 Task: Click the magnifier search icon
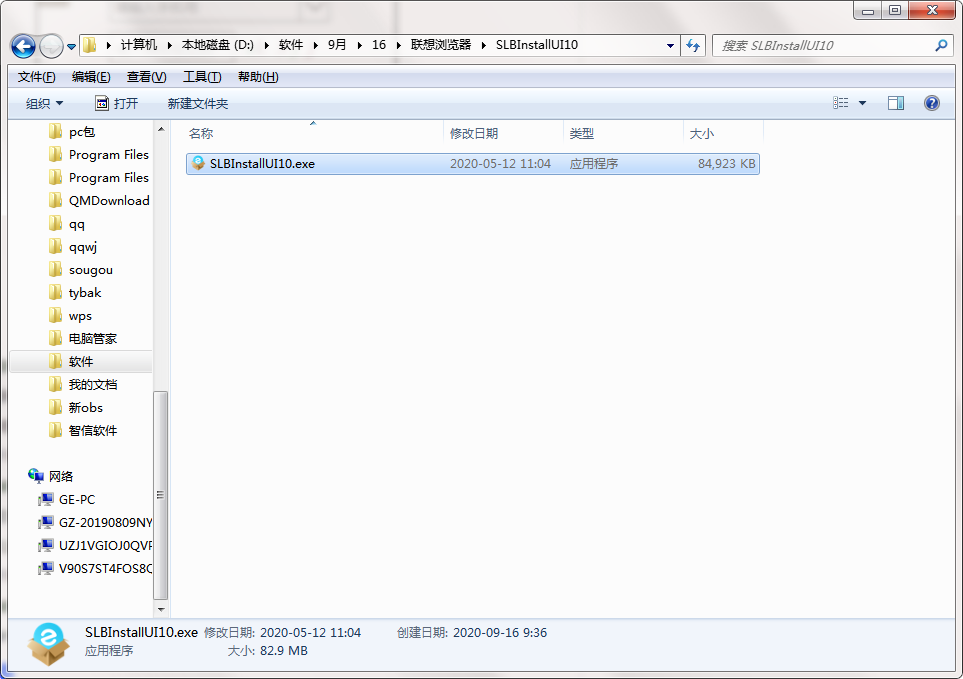[x=941, y=45]
